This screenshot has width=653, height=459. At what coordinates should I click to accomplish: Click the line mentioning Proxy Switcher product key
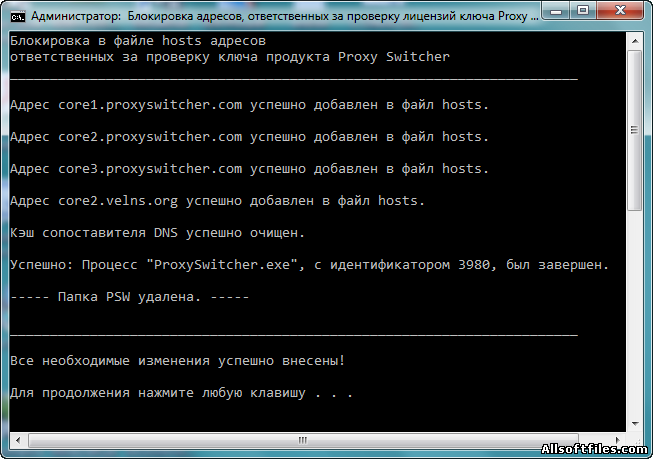[x=230, y=57]
